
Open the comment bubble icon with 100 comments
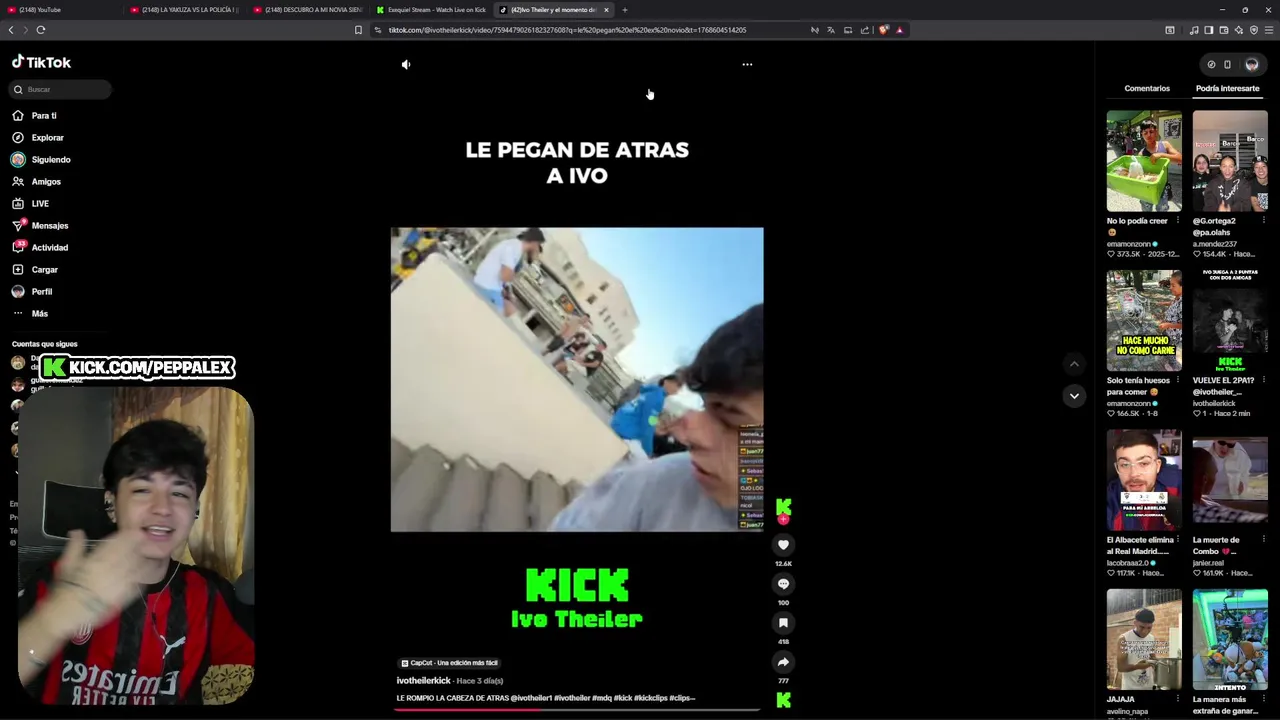(783, 584)
